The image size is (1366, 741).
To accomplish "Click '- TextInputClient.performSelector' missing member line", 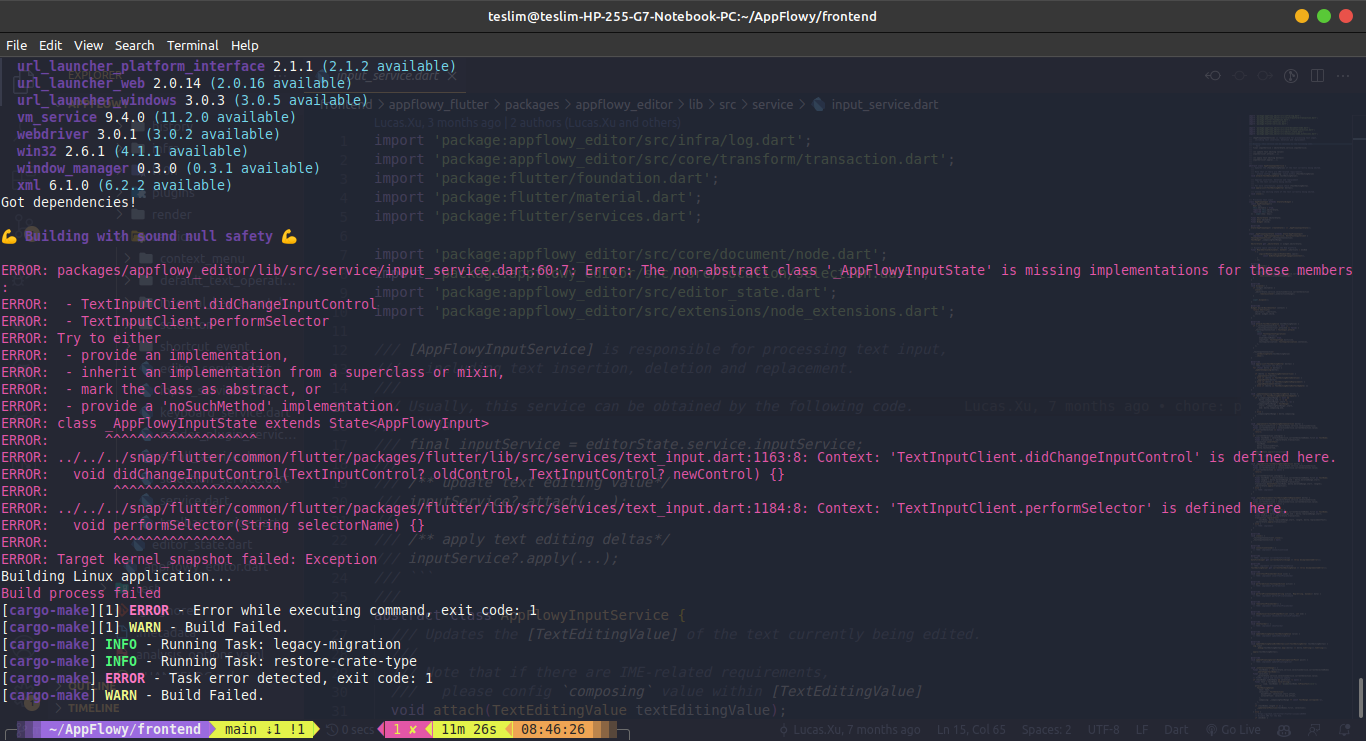I will (165, 321).
